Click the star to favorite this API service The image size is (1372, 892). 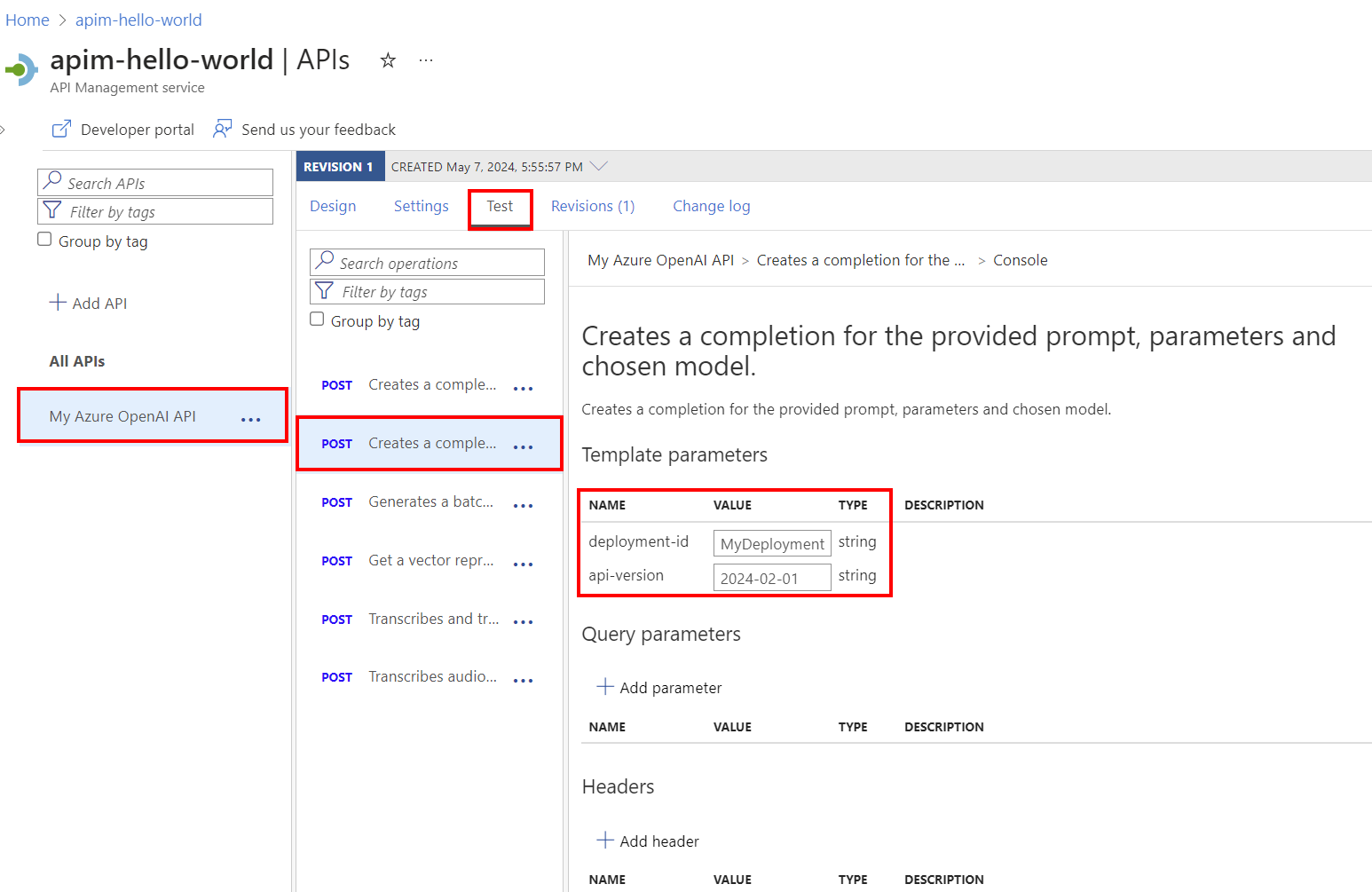click(x=388, y=60)
